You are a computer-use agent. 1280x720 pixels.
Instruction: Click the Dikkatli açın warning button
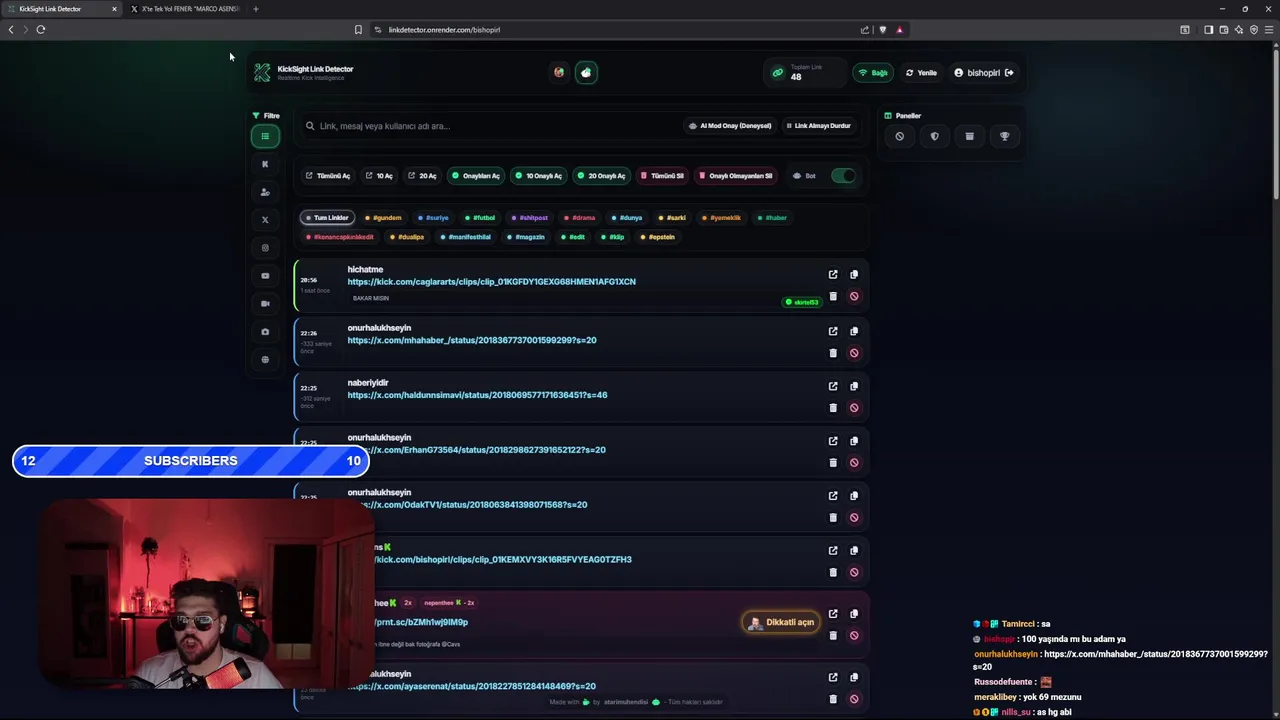(x=781, y=622)
